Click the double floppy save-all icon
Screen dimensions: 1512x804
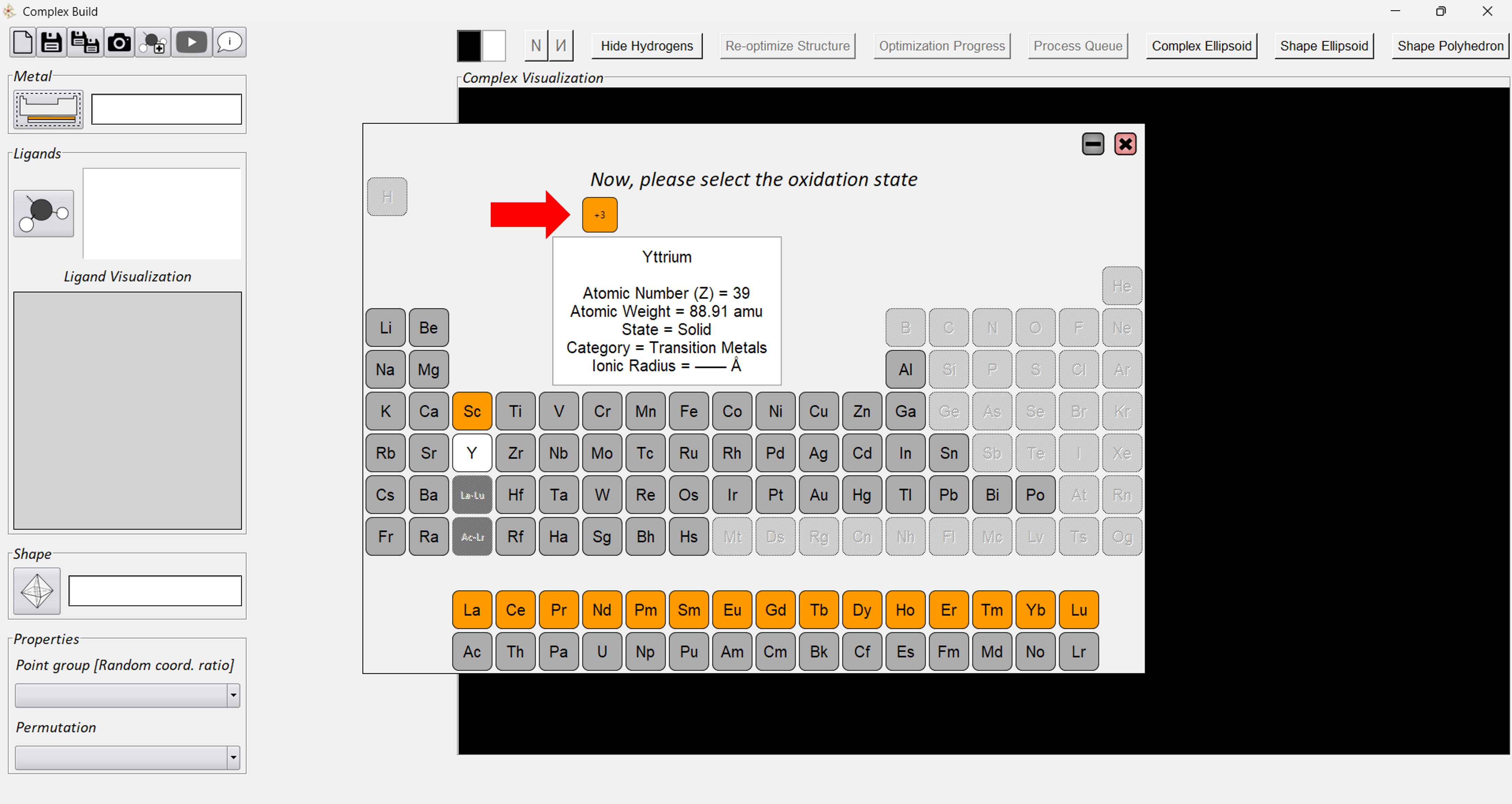pyautogui.click(x=85, y=42)
